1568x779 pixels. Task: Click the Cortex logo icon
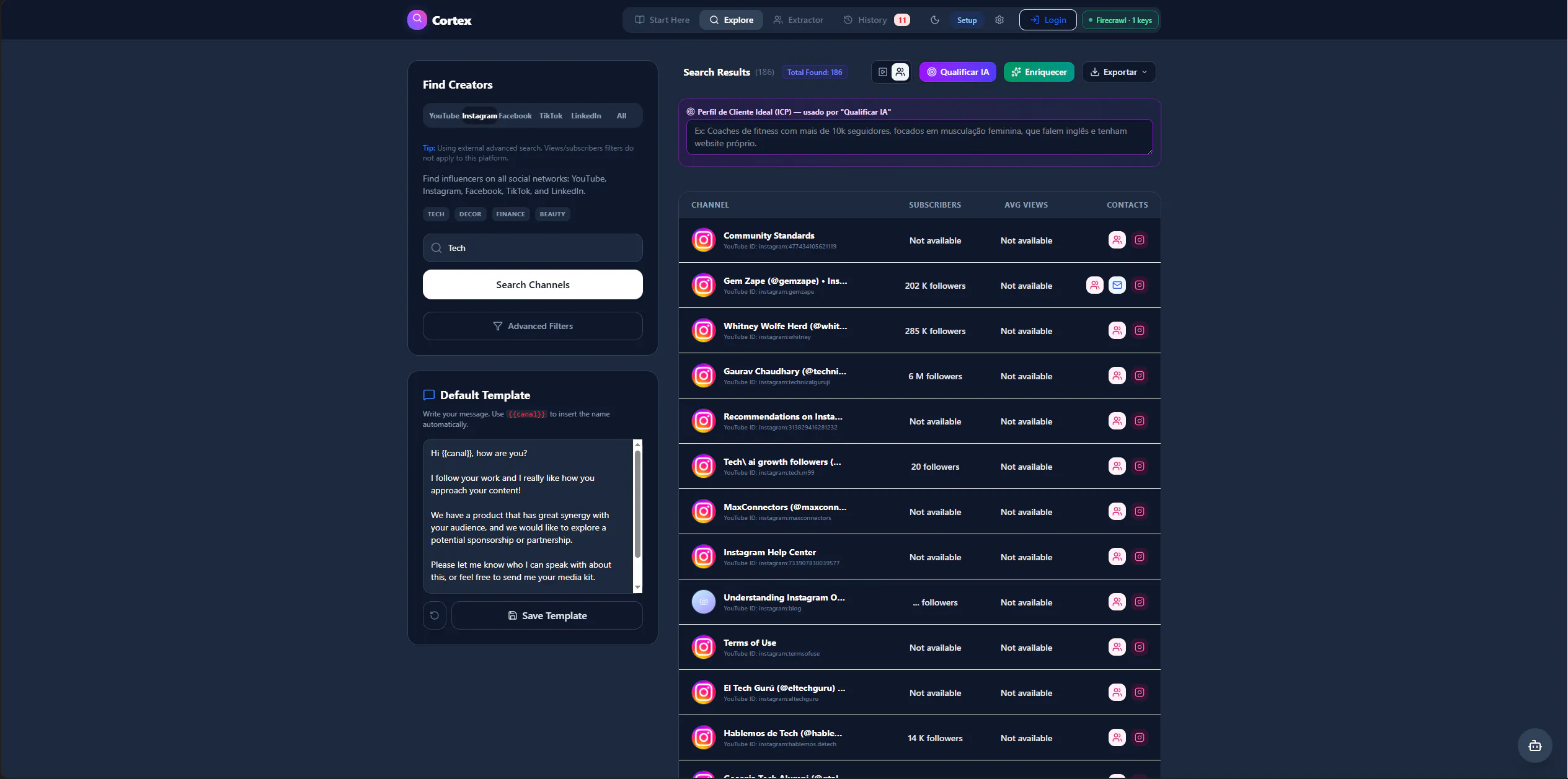coord(417,20)
